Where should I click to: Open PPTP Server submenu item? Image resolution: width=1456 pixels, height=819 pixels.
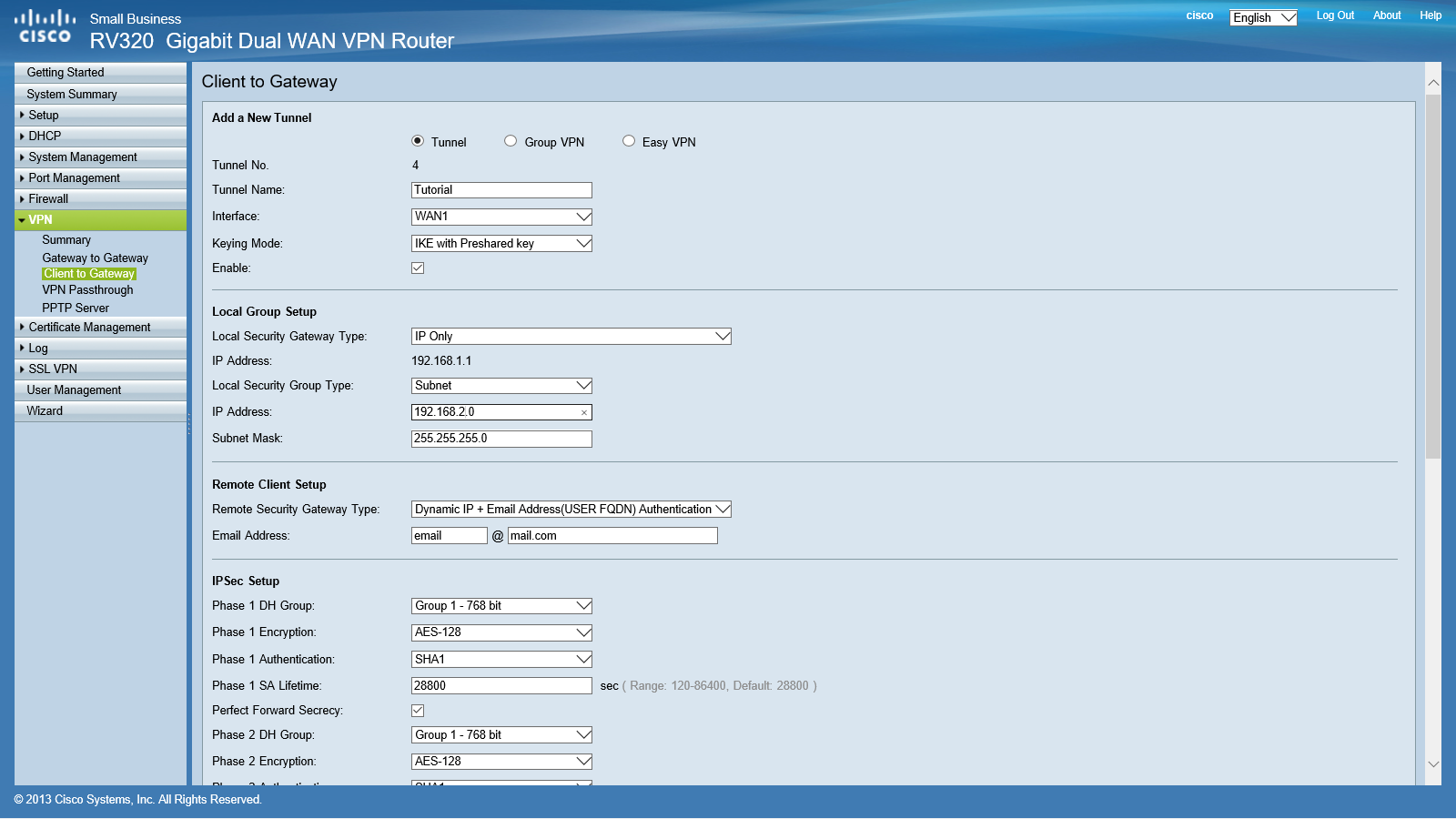[x=76, y=308]
